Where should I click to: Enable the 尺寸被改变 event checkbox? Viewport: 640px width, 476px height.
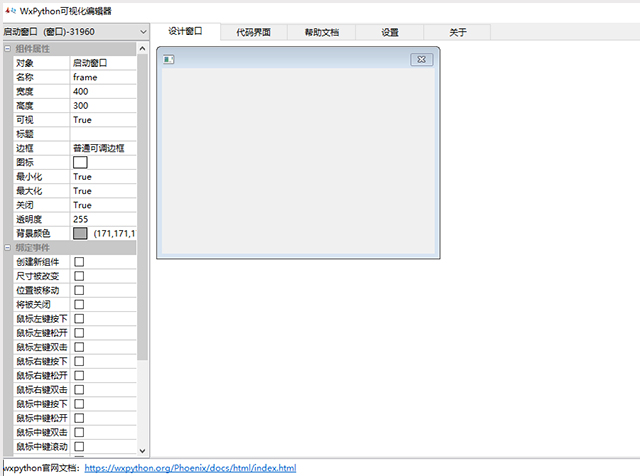(79, 276)
